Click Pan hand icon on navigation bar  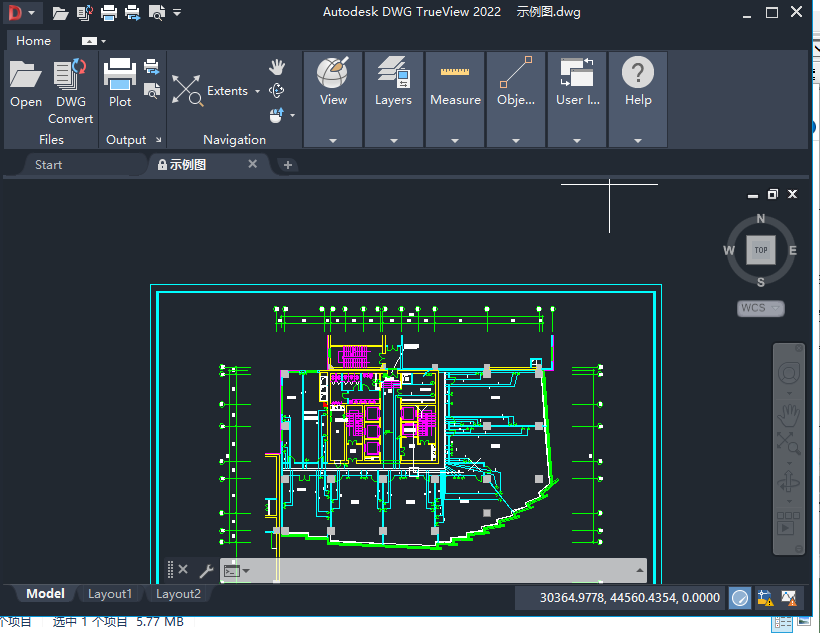pos(789,415)
